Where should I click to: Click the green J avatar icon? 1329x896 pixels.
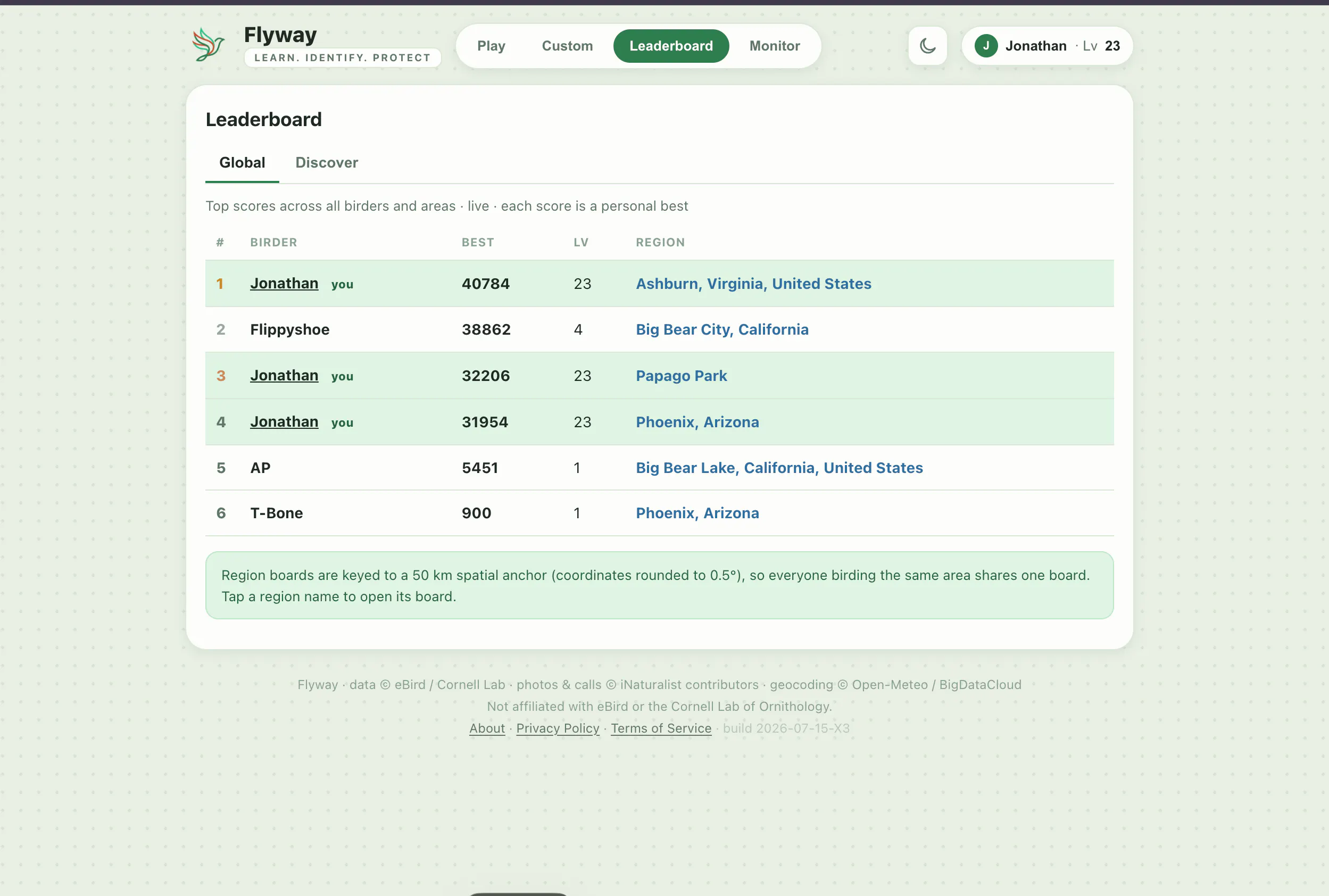[986, 46]
